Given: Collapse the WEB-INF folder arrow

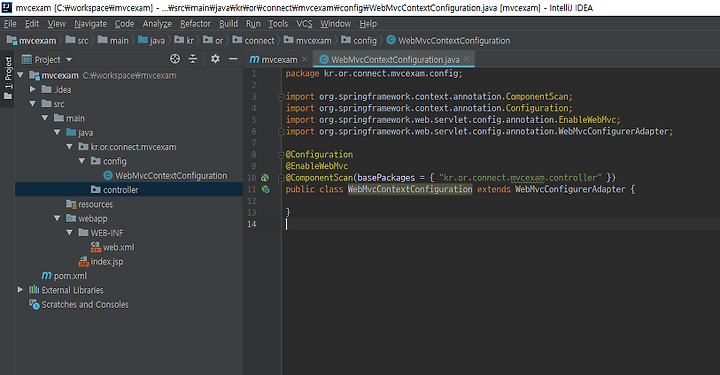Looking at the screenshot, I should (x=70, y=233).
